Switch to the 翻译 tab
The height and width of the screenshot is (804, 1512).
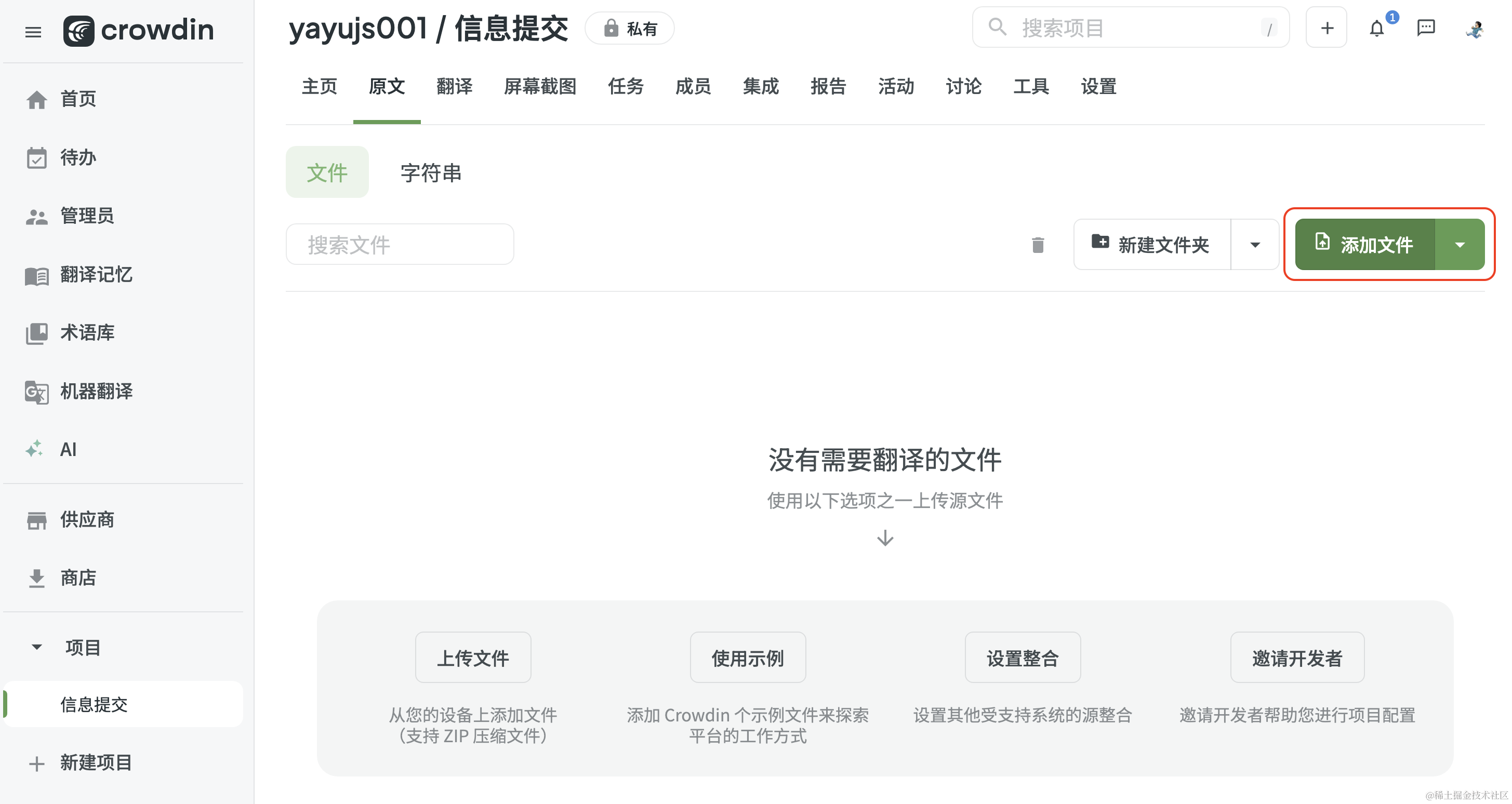454,86
